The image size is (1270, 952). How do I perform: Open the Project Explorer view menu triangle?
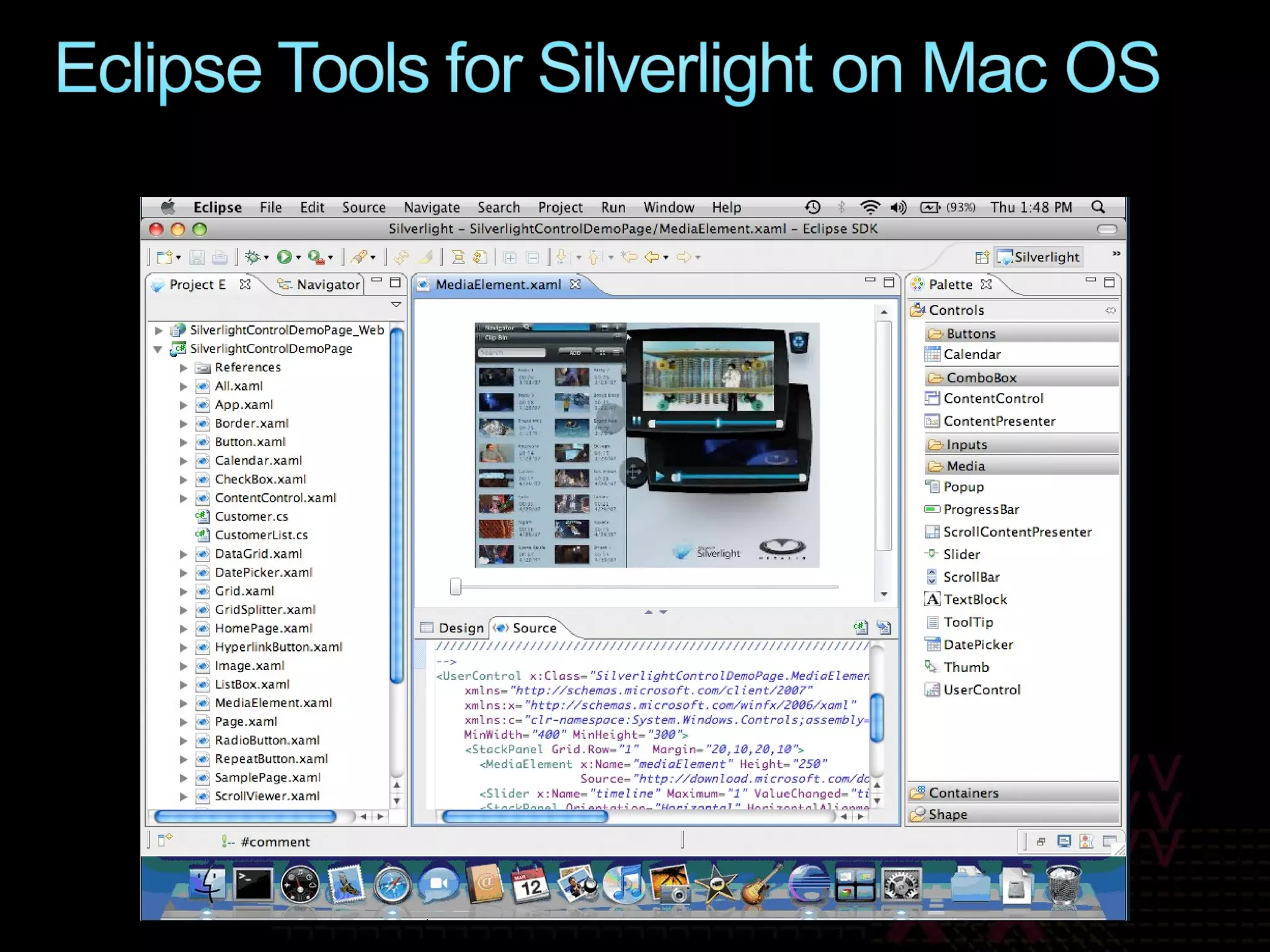pyautogui.click(x=396, y=304)
